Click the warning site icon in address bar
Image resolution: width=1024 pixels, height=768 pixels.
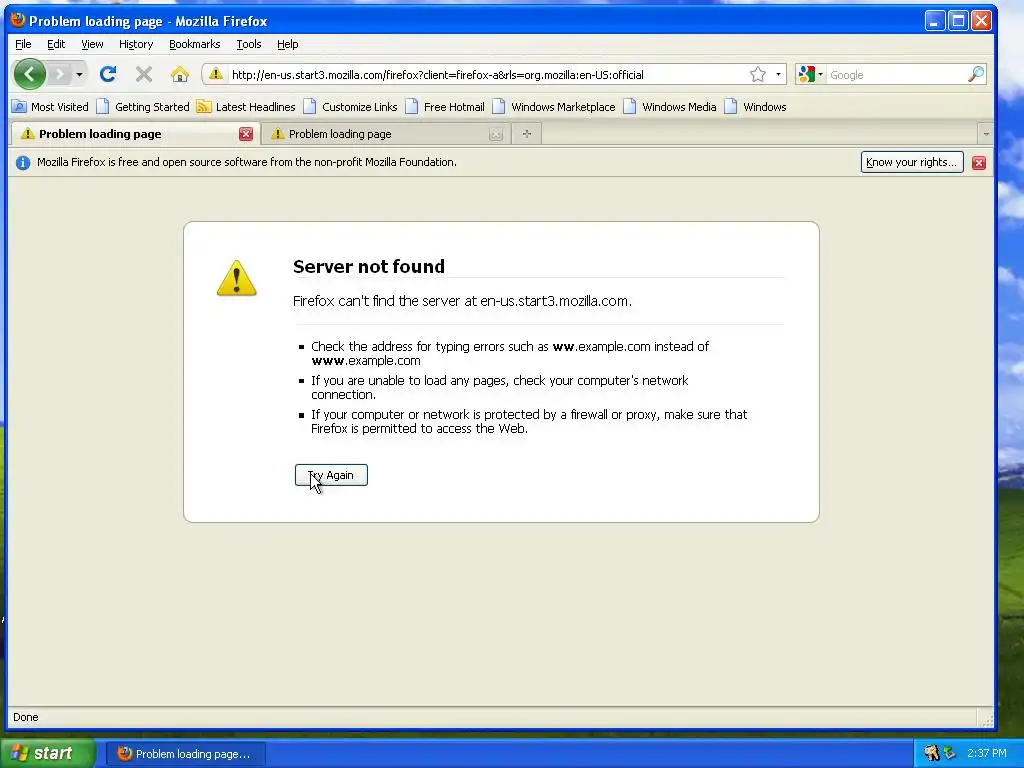216,74
